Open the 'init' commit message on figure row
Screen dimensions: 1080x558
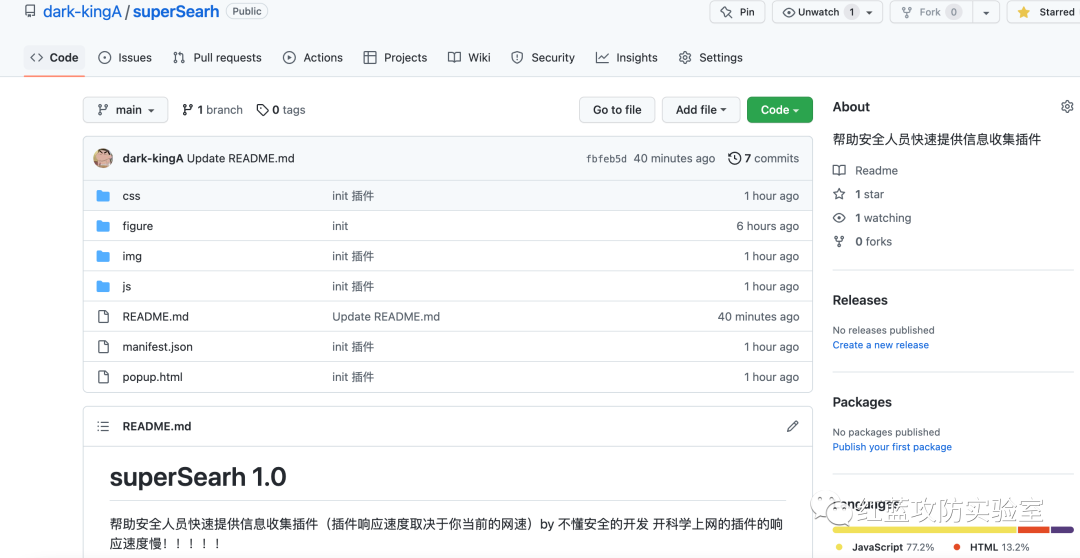340,226
